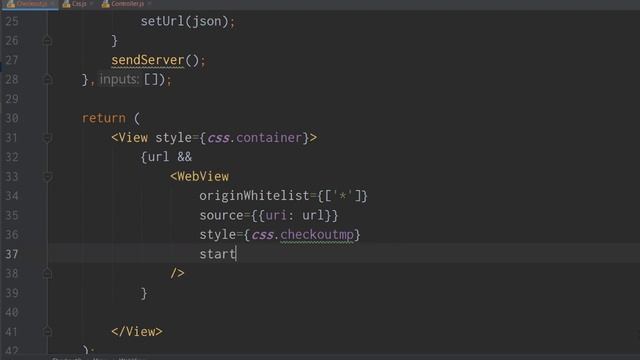Click the source attribute name
This screenshot has width=640, height=360.
point(221,215)
